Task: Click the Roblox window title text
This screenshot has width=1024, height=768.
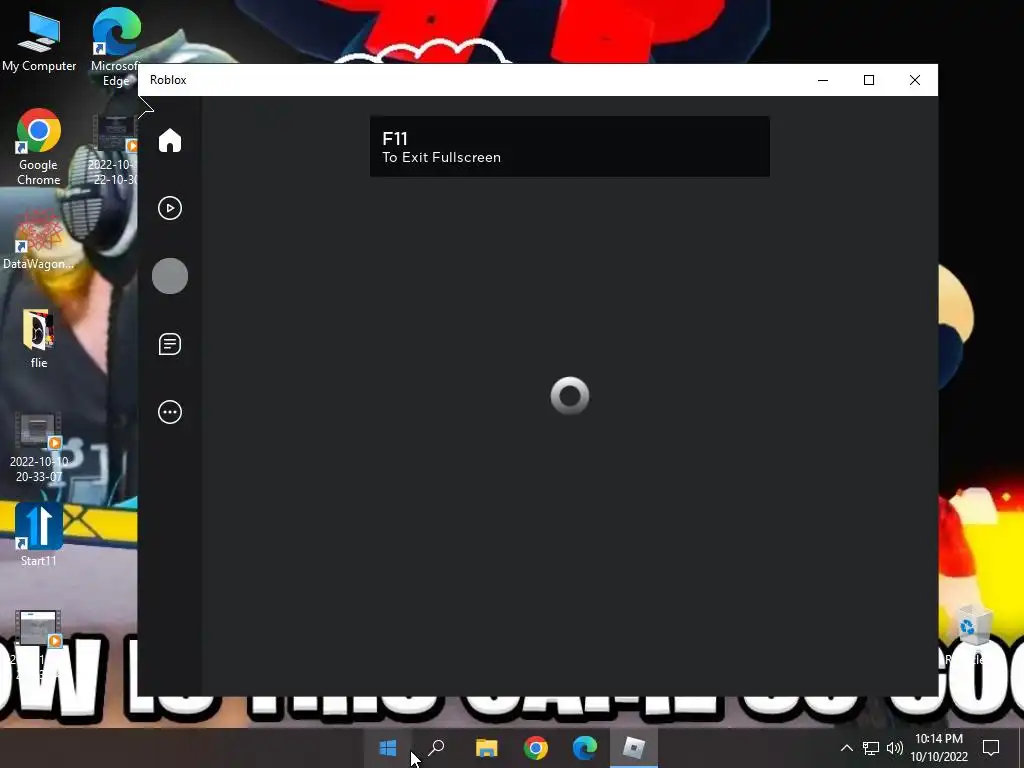Action: pyautogui.click(x=168, y=80)
